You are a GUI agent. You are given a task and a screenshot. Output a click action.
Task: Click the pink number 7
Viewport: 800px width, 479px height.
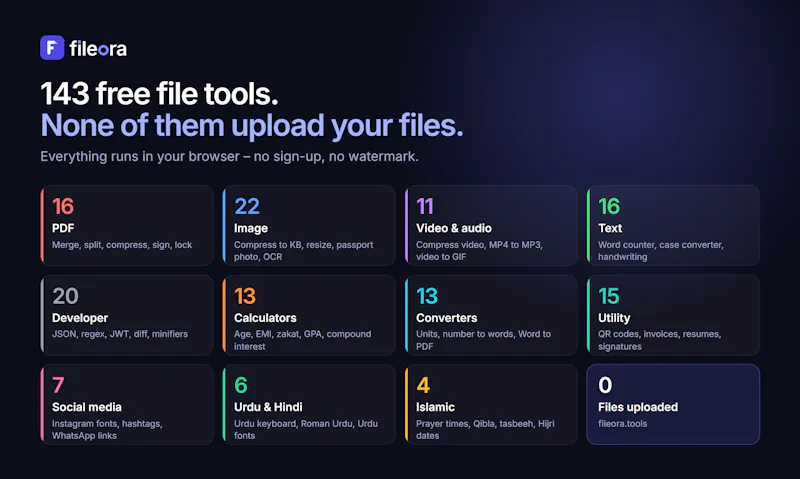click(x=58, y=386)
